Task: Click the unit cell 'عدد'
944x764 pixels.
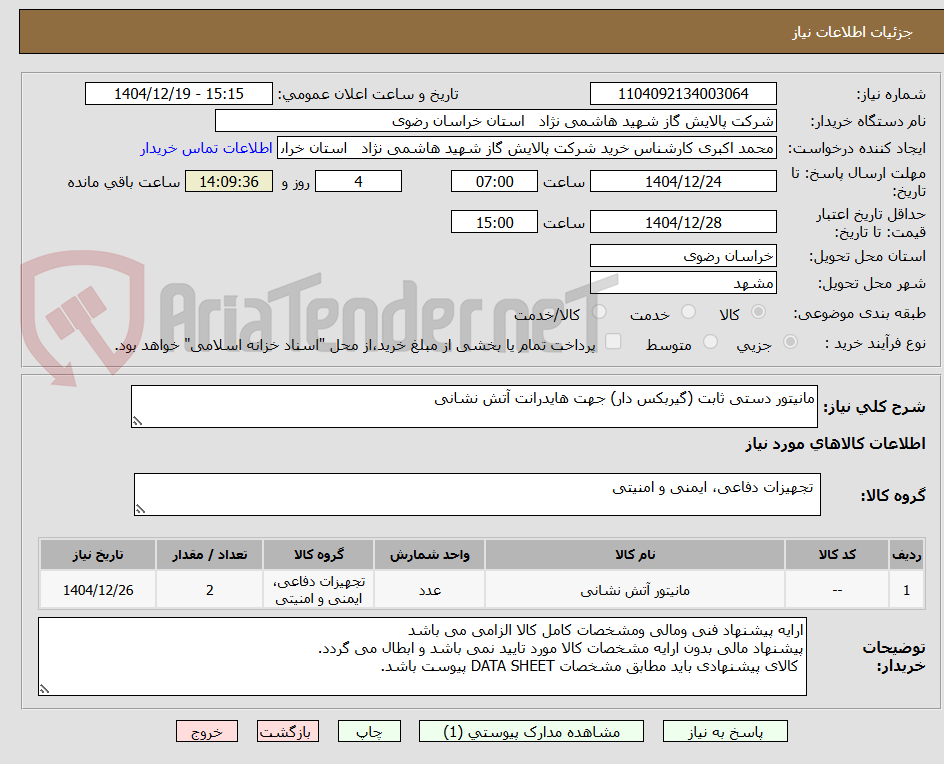Action: (430, 590)
